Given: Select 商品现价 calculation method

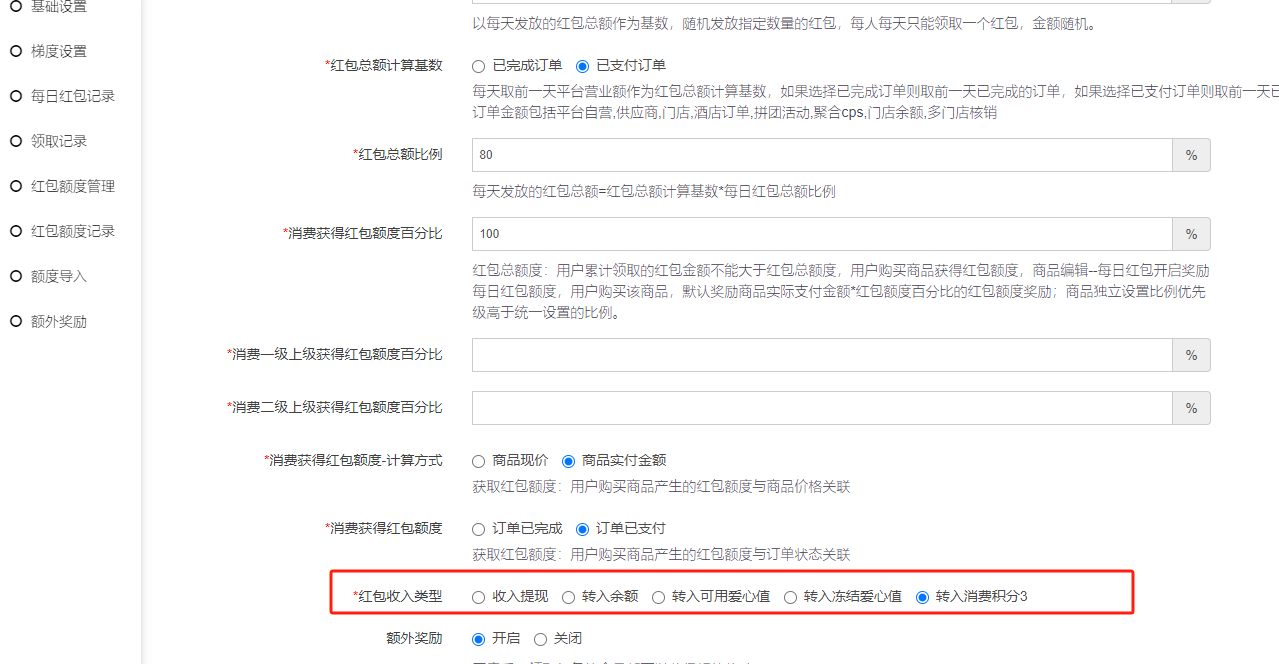Looking at the screenshot, I should coord(479,461).
